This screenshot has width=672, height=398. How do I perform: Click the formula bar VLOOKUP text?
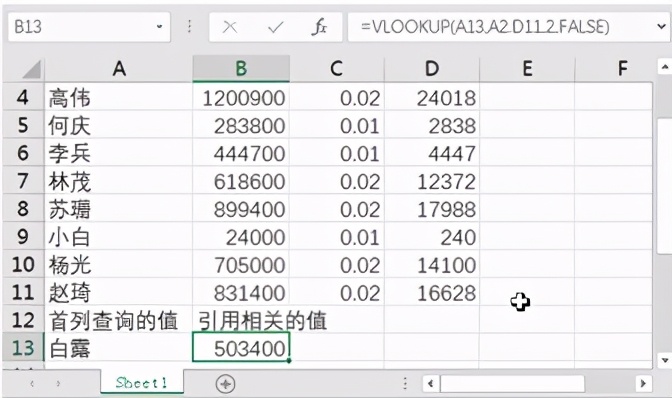click(x=485, y=27)
